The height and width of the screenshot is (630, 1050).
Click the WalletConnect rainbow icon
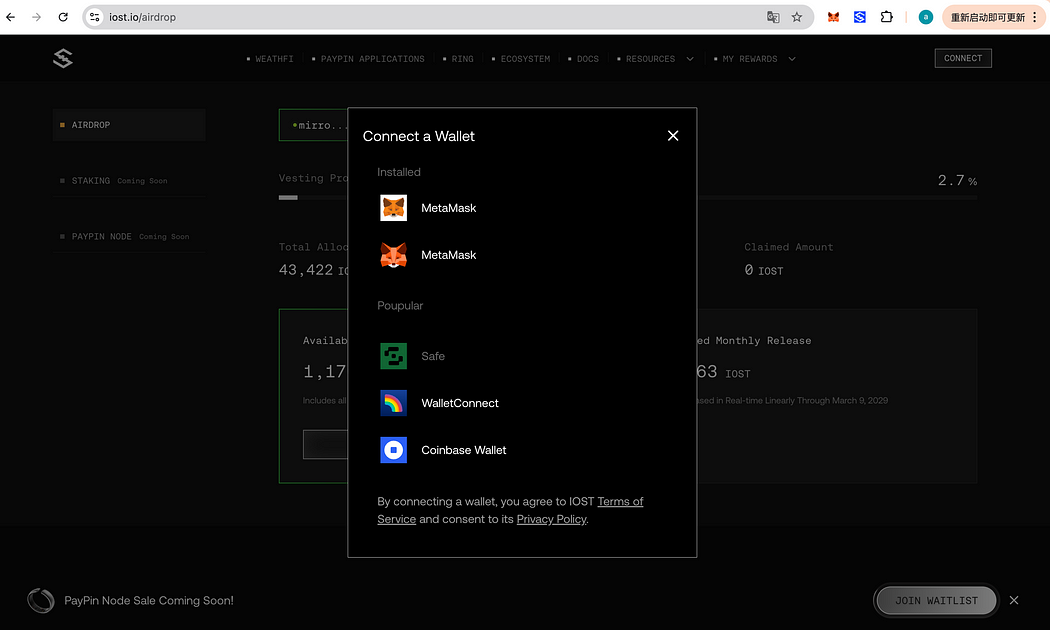coord(394,403)
